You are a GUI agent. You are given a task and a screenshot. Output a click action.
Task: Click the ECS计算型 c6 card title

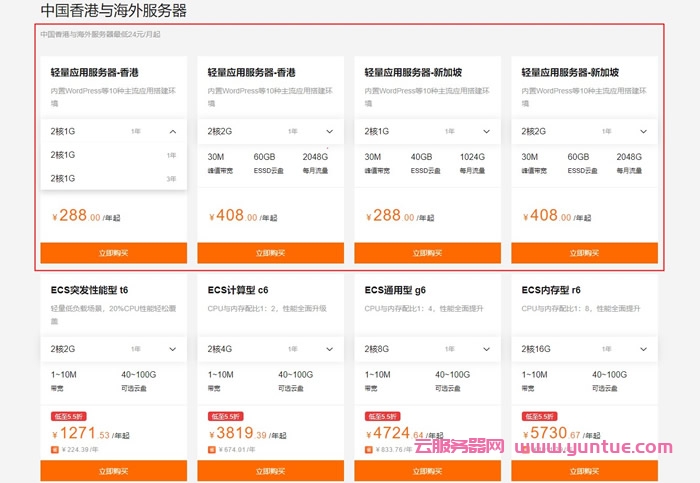[238, 290]
